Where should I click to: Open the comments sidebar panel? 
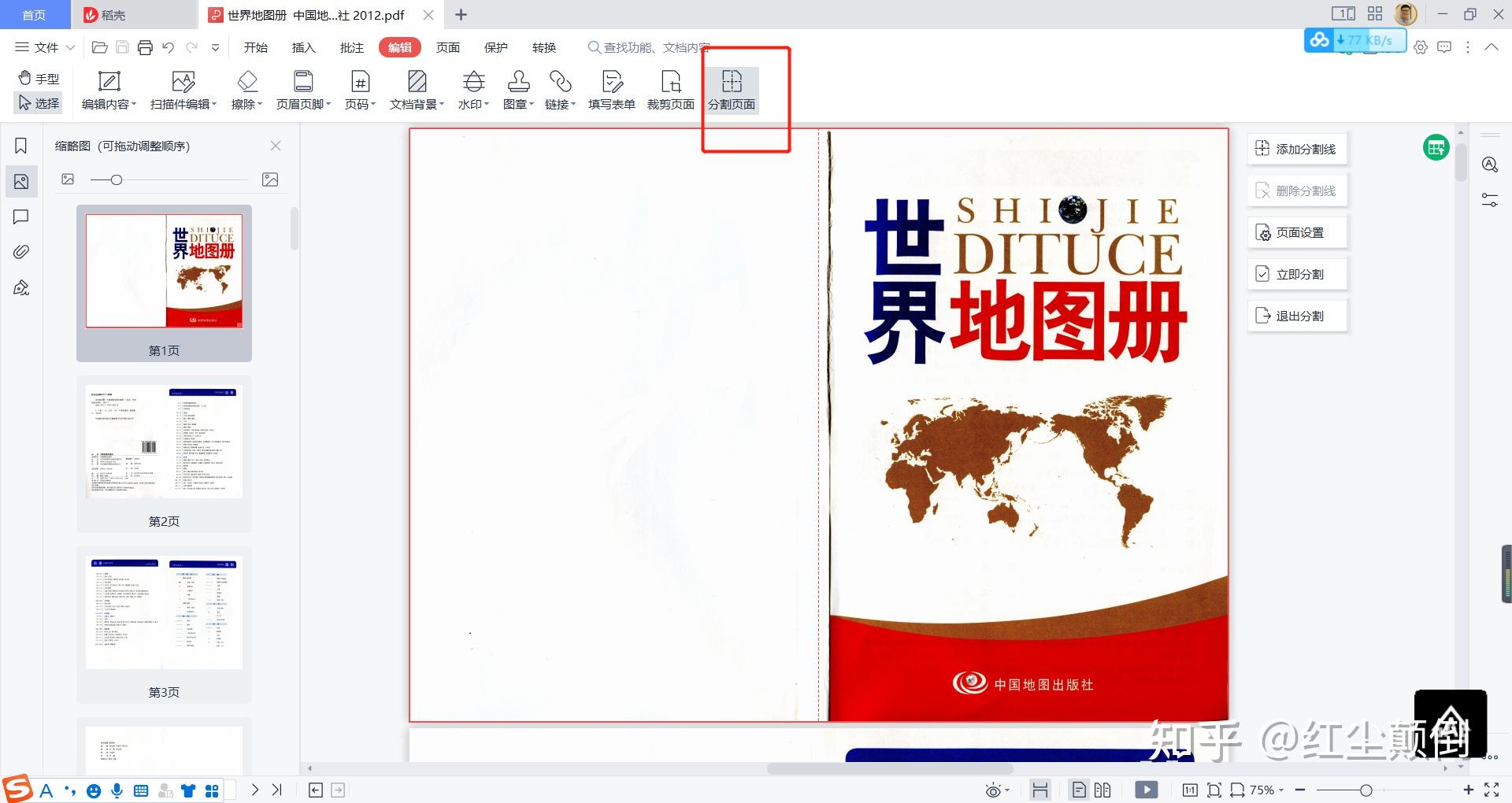coord(21,216)
